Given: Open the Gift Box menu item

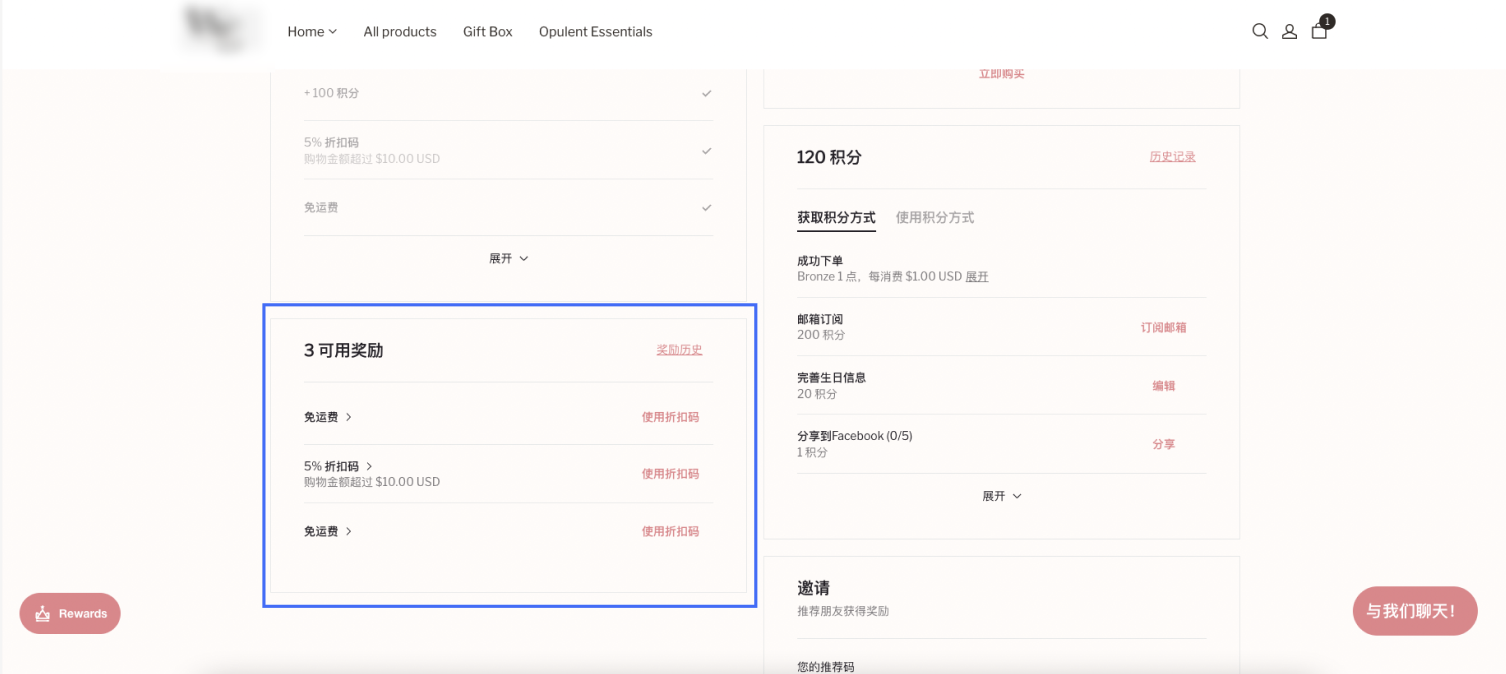Looking at the screenshot, I should point(488,32).
